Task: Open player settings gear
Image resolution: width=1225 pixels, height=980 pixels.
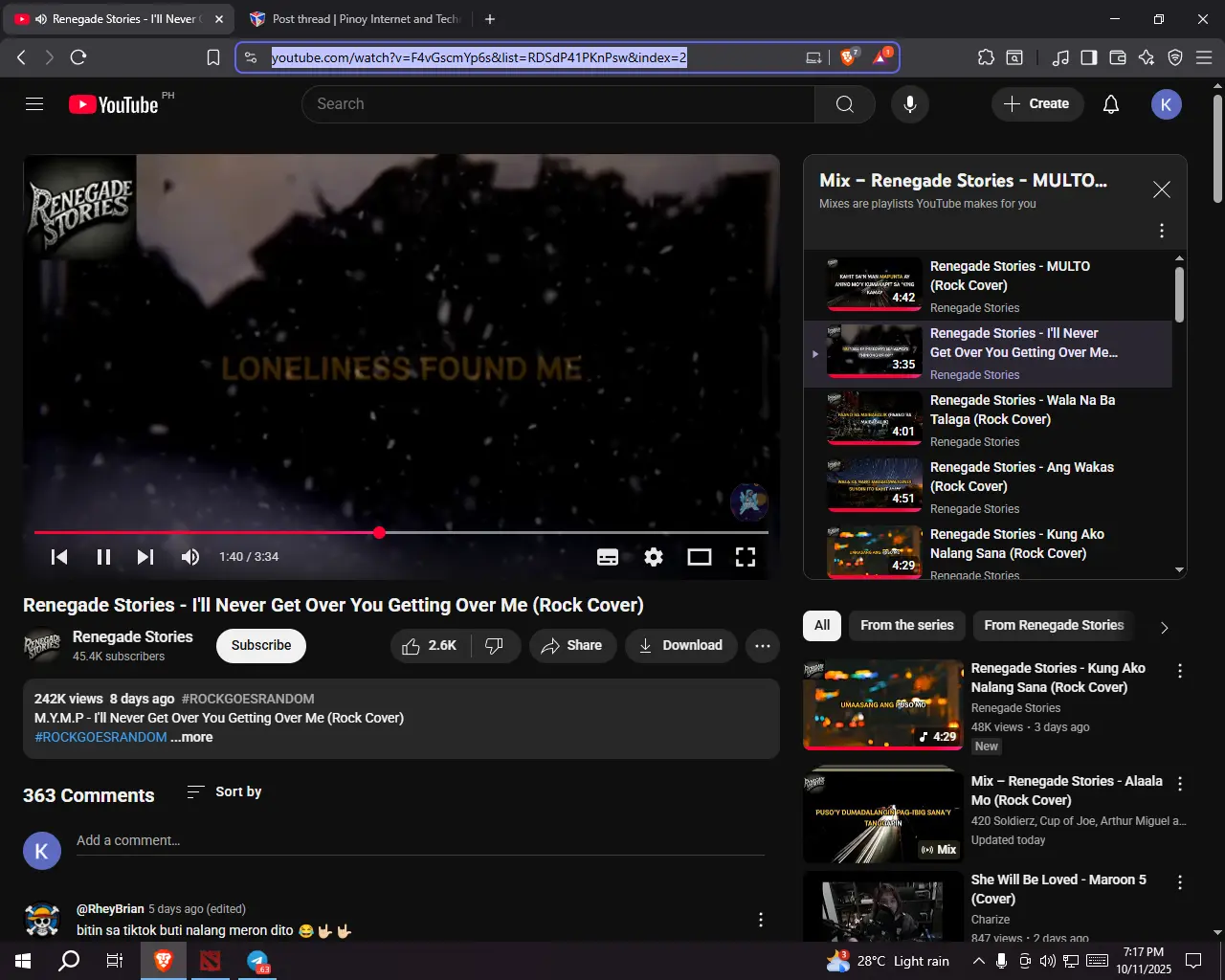Action: click(654, 557)
